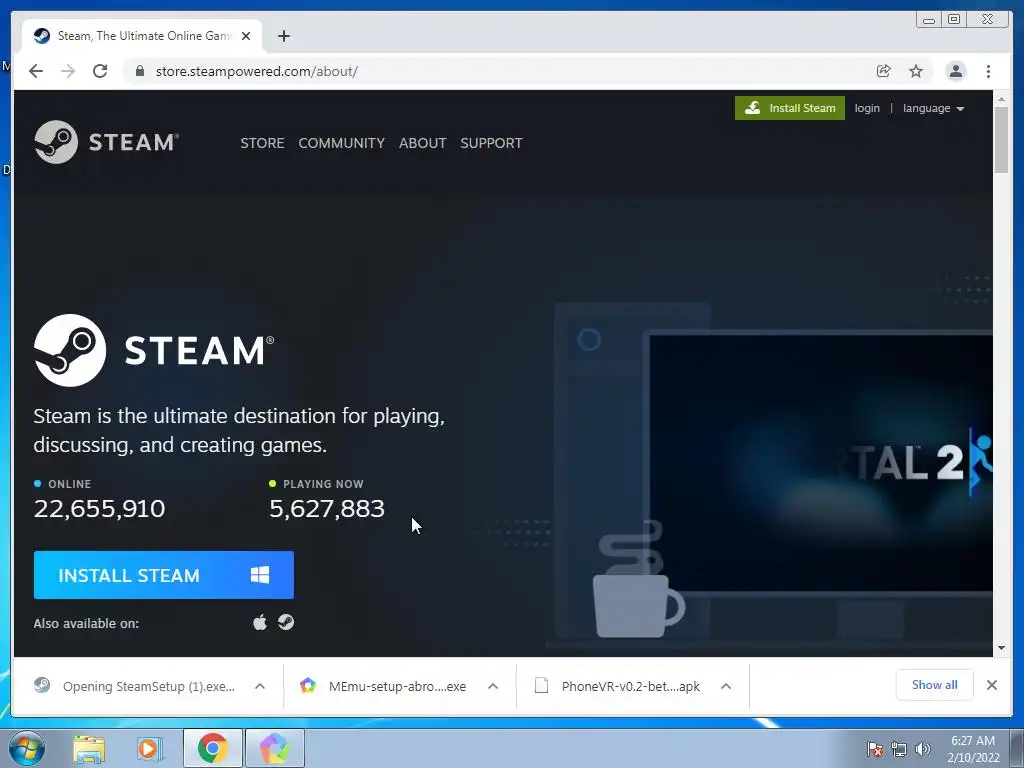Bookmark this page with the star icon
Screen dimensions: 1024x768
(x=916, y=71)
